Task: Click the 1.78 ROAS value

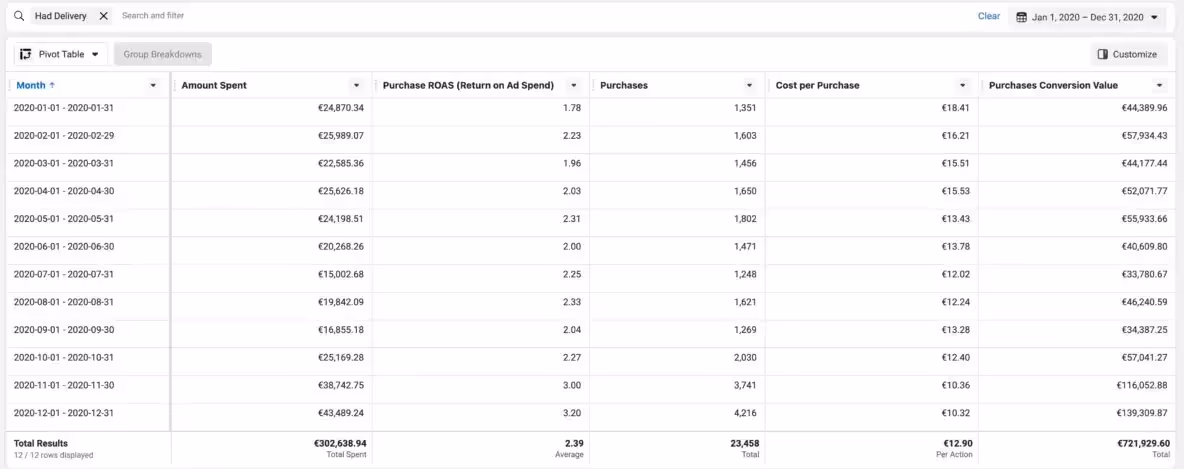Action: [572, 108]
